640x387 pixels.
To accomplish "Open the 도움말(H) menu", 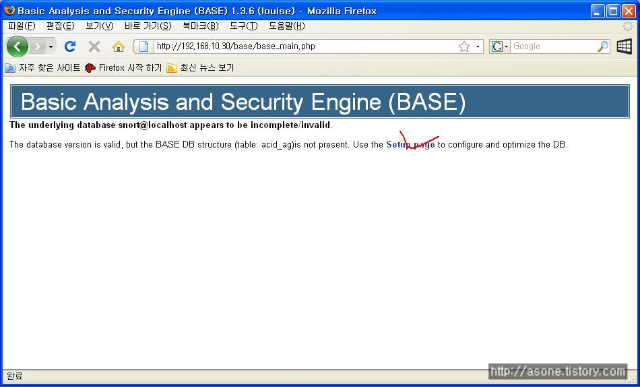I will (287, 26).
